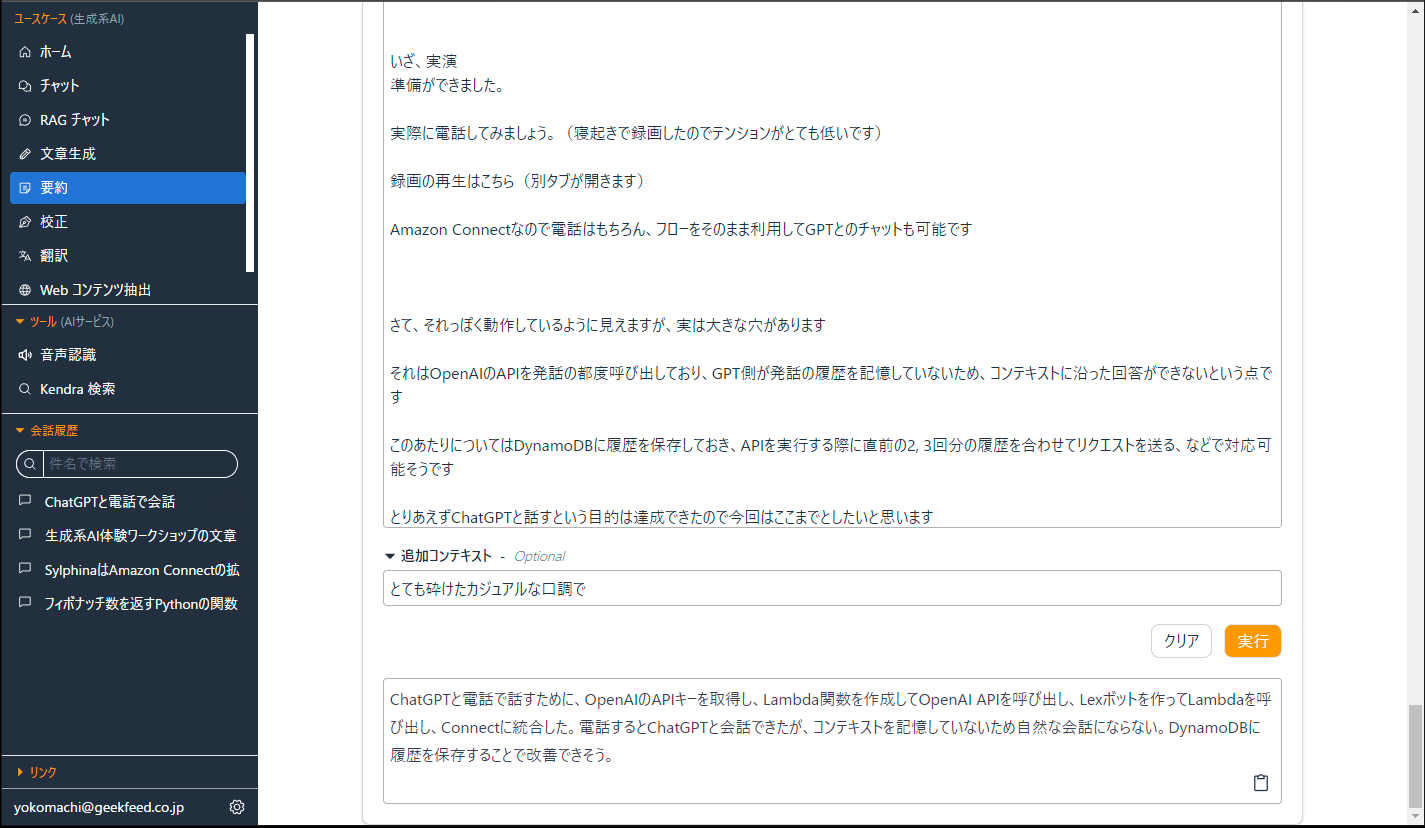Open the 音声認識 tool

pyautogui.click(x=128, y=355)
